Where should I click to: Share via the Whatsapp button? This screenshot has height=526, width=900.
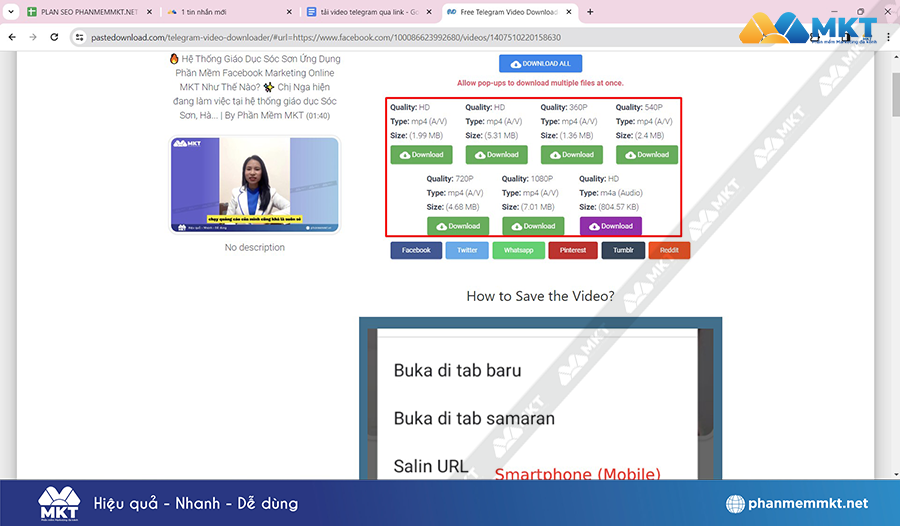coord(519,250)
